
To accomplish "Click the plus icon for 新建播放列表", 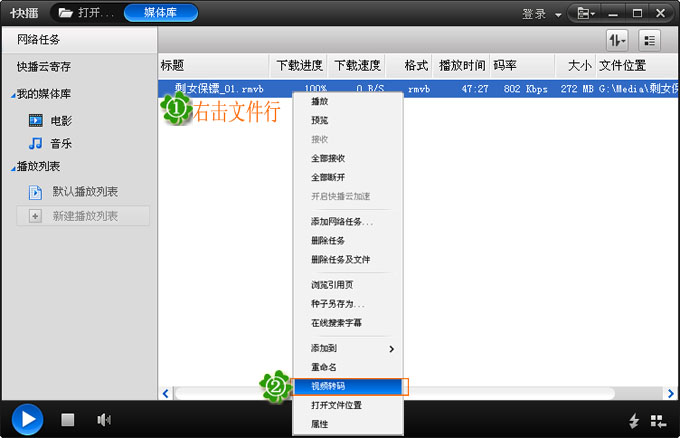I will click(x=35, y=216).
